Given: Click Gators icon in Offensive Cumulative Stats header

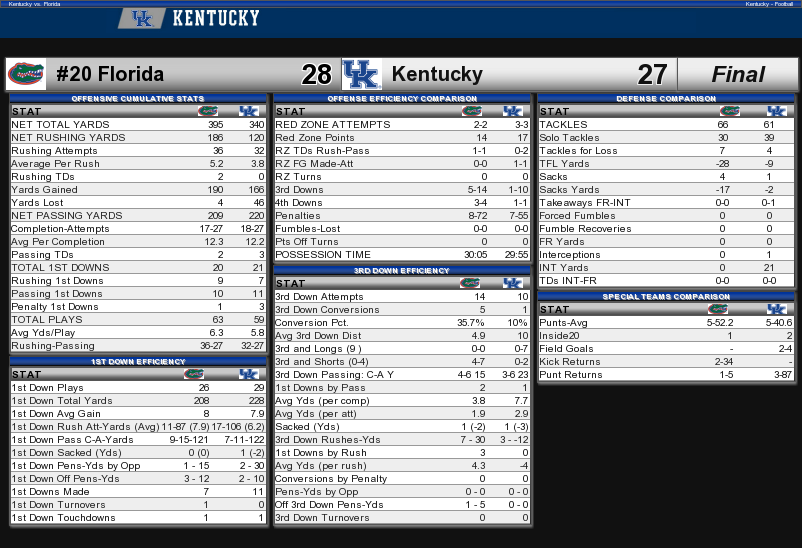Looking at the screenshot, I should click(x=208, y=111).
